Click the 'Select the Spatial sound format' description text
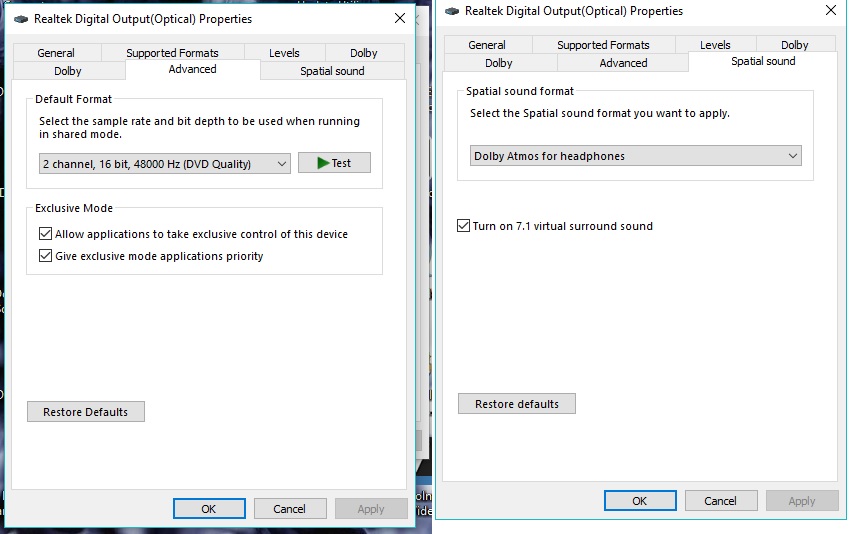 [600, 113]
